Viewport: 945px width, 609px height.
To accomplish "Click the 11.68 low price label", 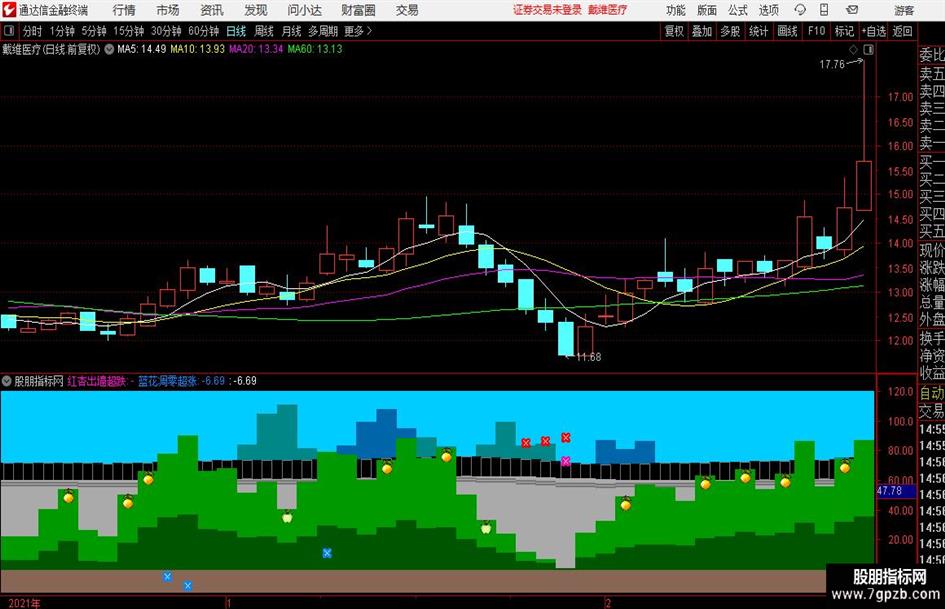I will click(589, 357).
